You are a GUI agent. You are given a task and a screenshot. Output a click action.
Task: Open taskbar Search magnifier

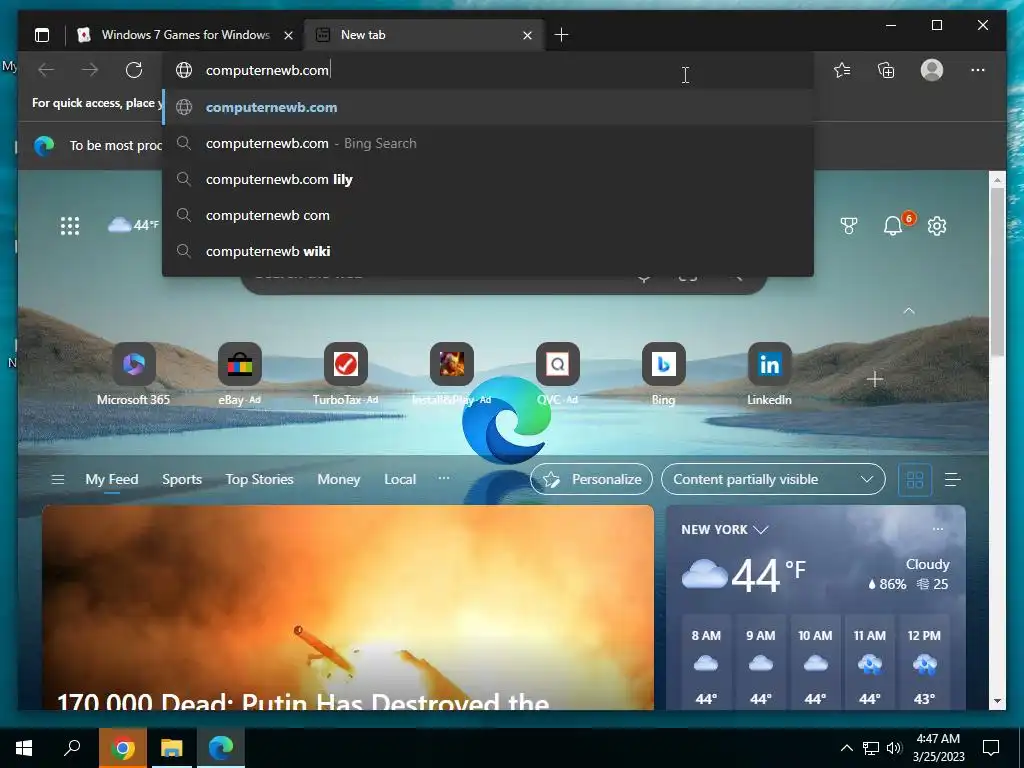tap(72, 748)
